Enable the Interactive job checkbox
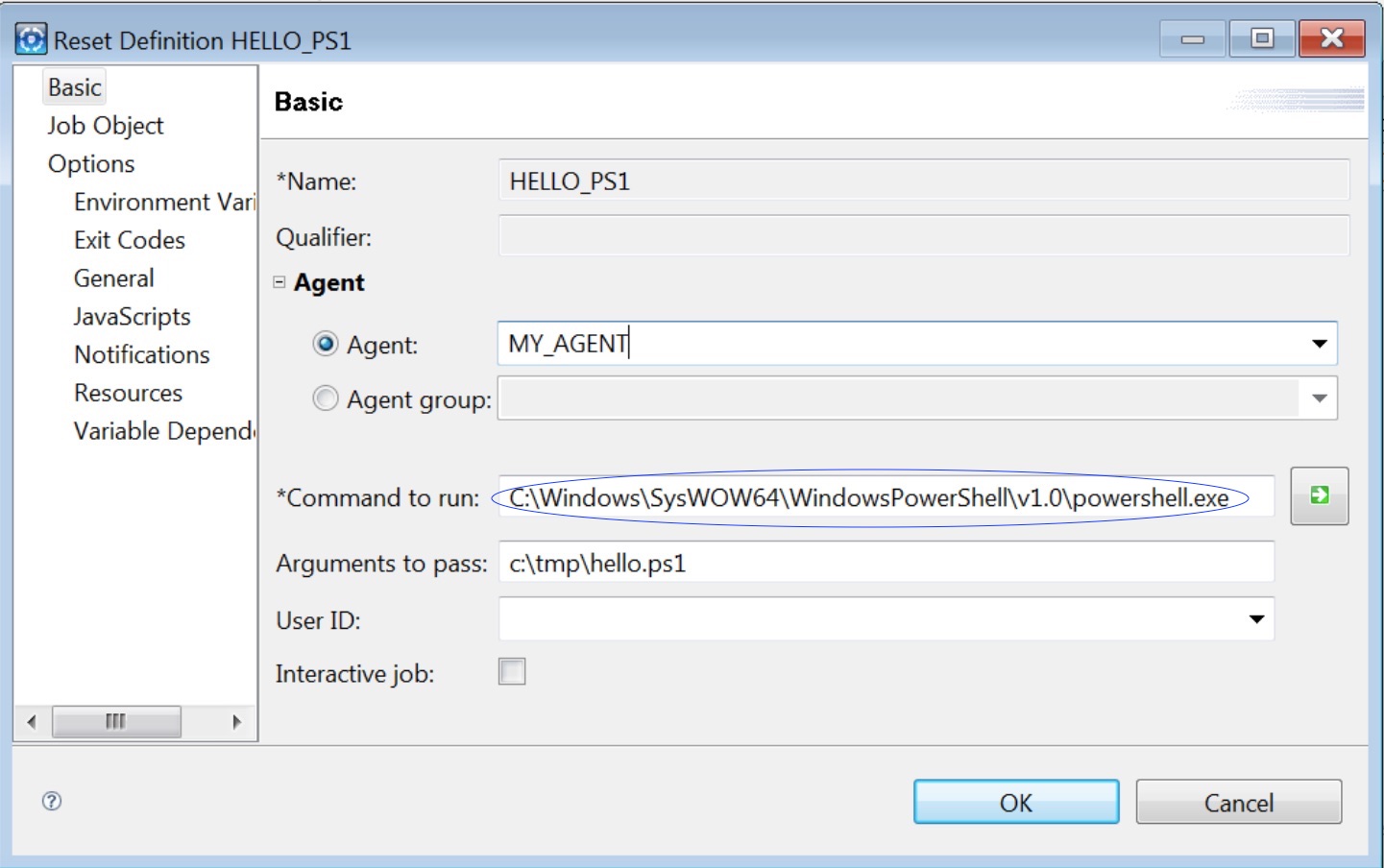Viewport: 1384px width, 868px height. pos(512,671)
